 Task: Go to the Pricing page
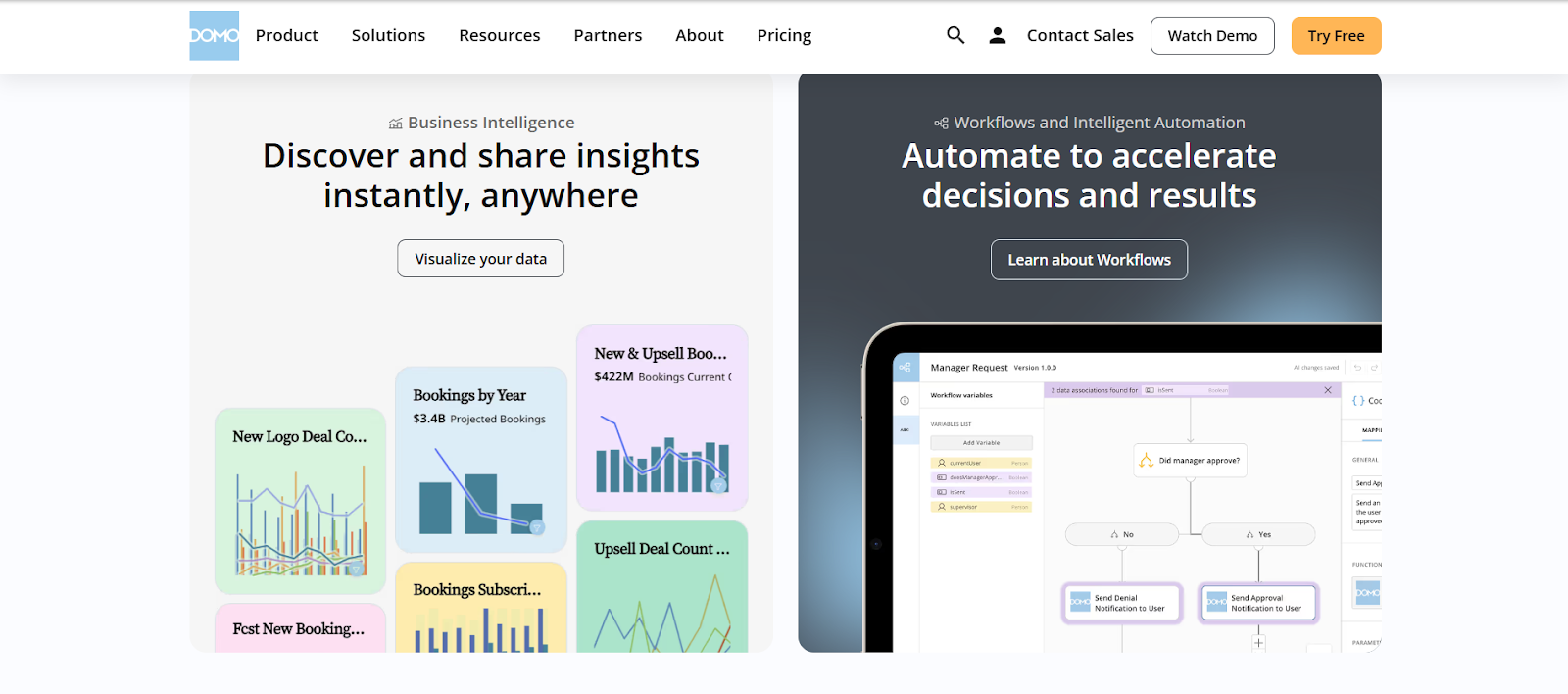coord(784,35)
